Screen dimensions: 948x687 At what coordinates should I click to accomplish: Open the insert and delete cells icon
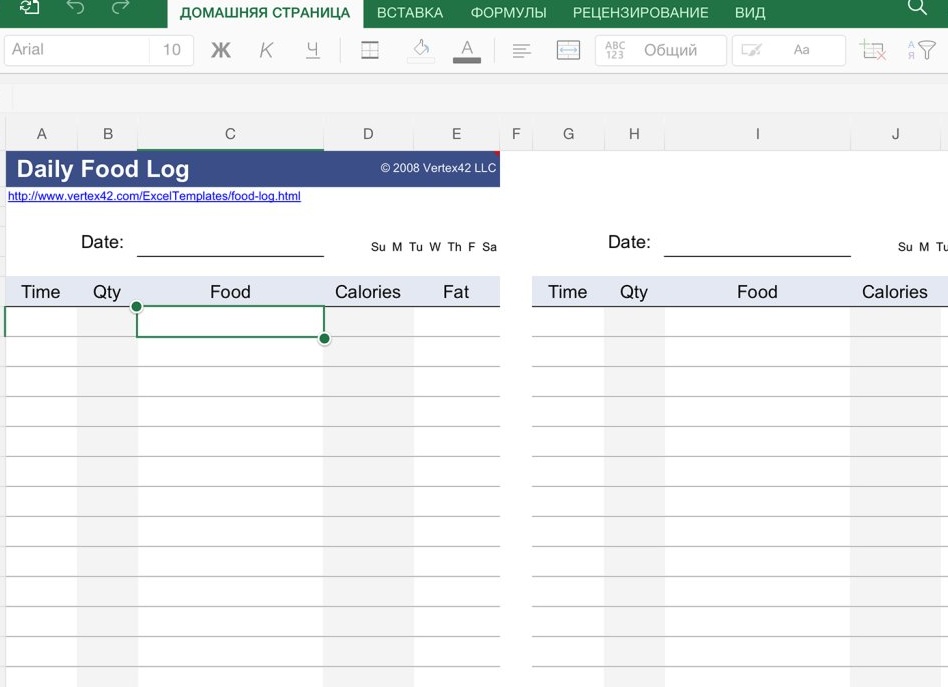pyautogui.click(x=870, y=50)
